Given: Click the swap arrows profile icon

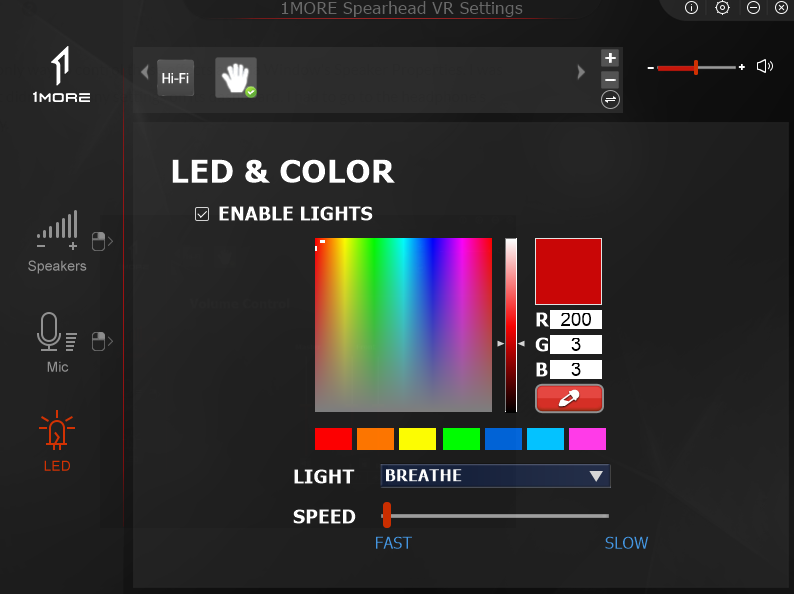Looking at the screenshot, I should coord(610,100).
